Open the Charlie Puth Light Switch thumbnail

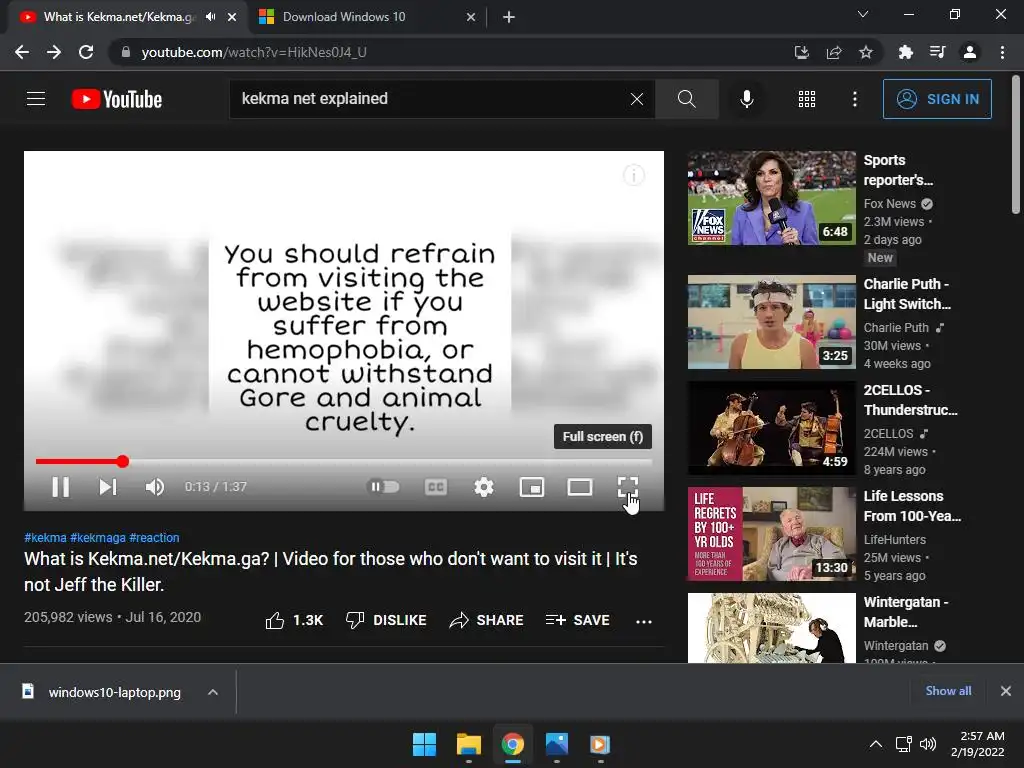pos(771,322)
